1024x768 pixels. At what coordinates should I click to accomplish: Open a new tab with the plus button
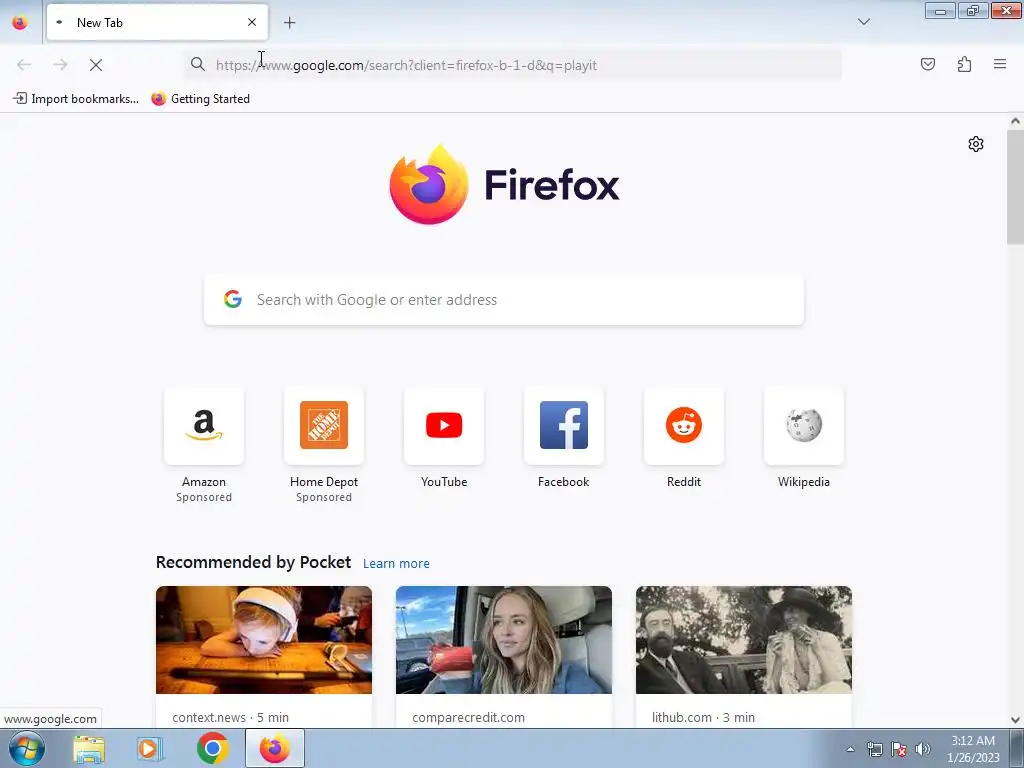[x=289, y=23]
